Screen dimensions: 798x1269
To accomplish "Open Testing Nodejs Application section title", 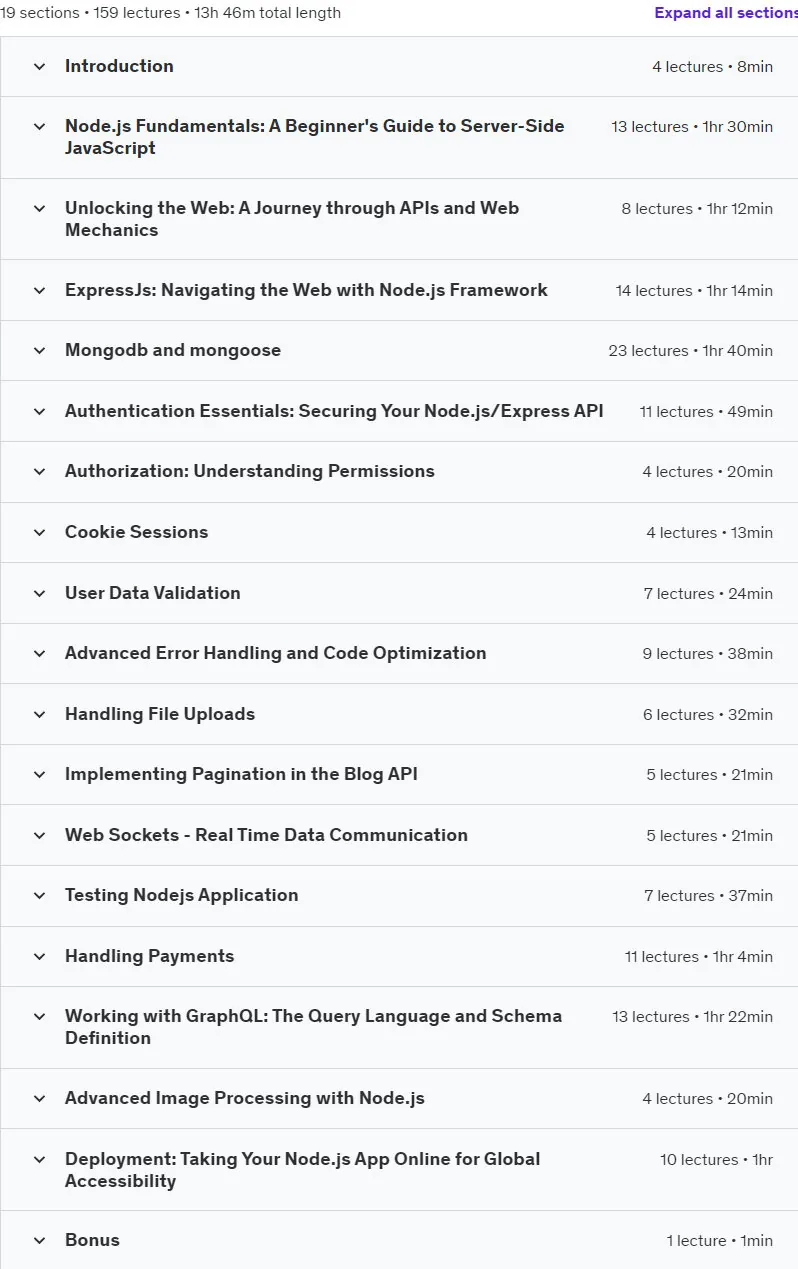I will click(x=182, y=895).
